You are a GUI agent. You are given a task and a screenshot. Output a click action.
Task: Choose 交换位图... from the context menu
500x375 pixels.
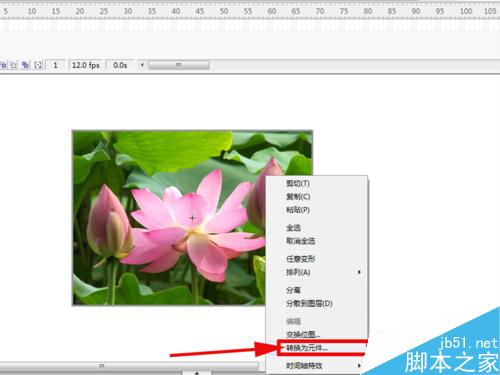click(317, 334)
